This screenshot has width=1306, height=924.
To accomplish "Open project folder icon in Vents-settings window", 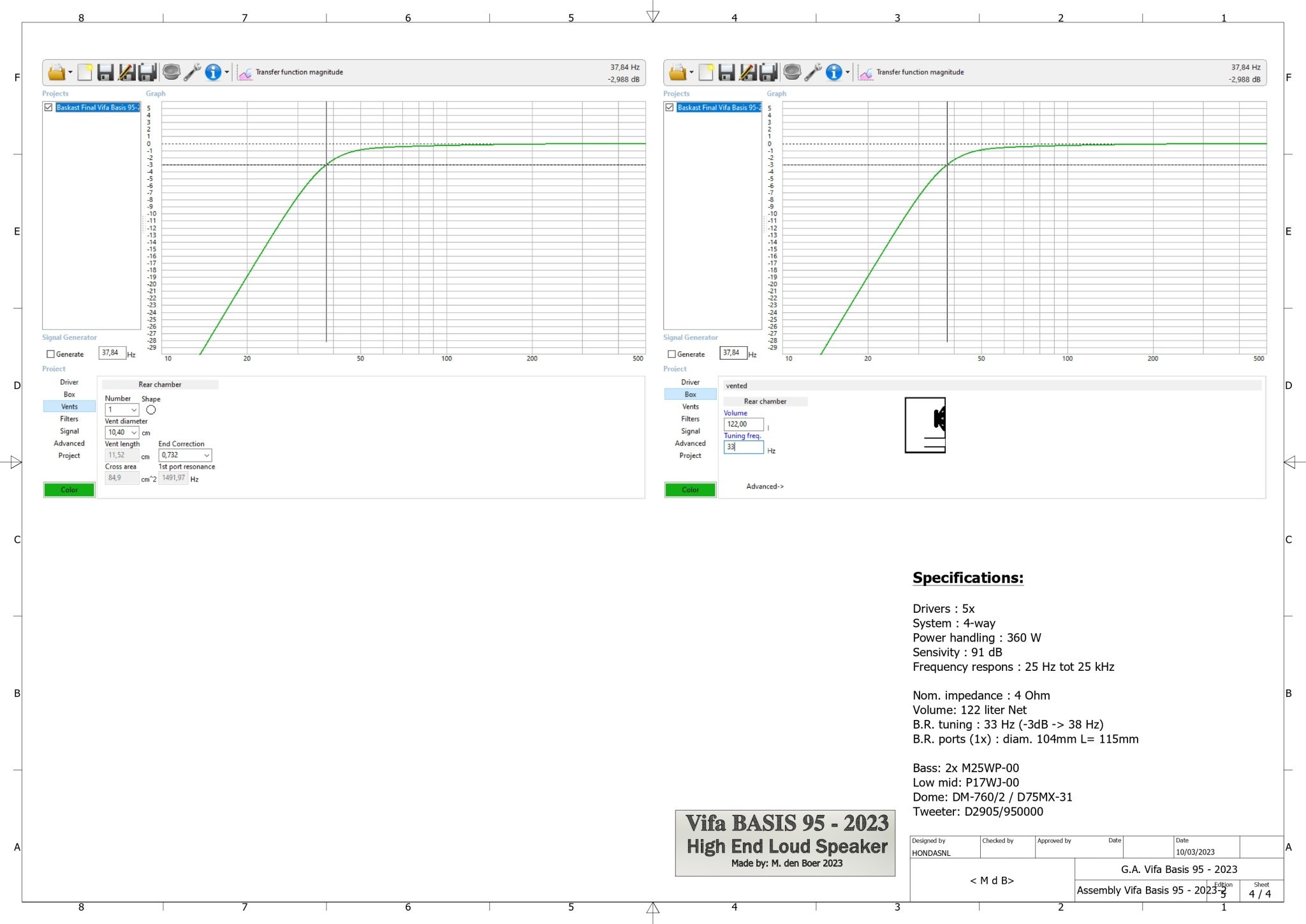I will [x=56, y=72].
